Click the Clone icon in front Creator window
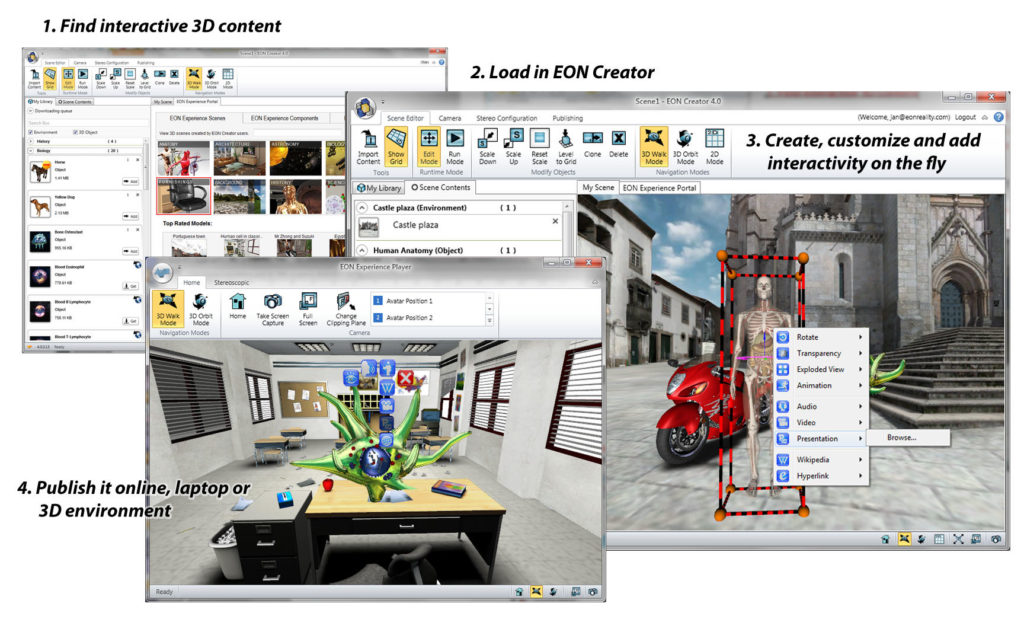 coord(592,146)
